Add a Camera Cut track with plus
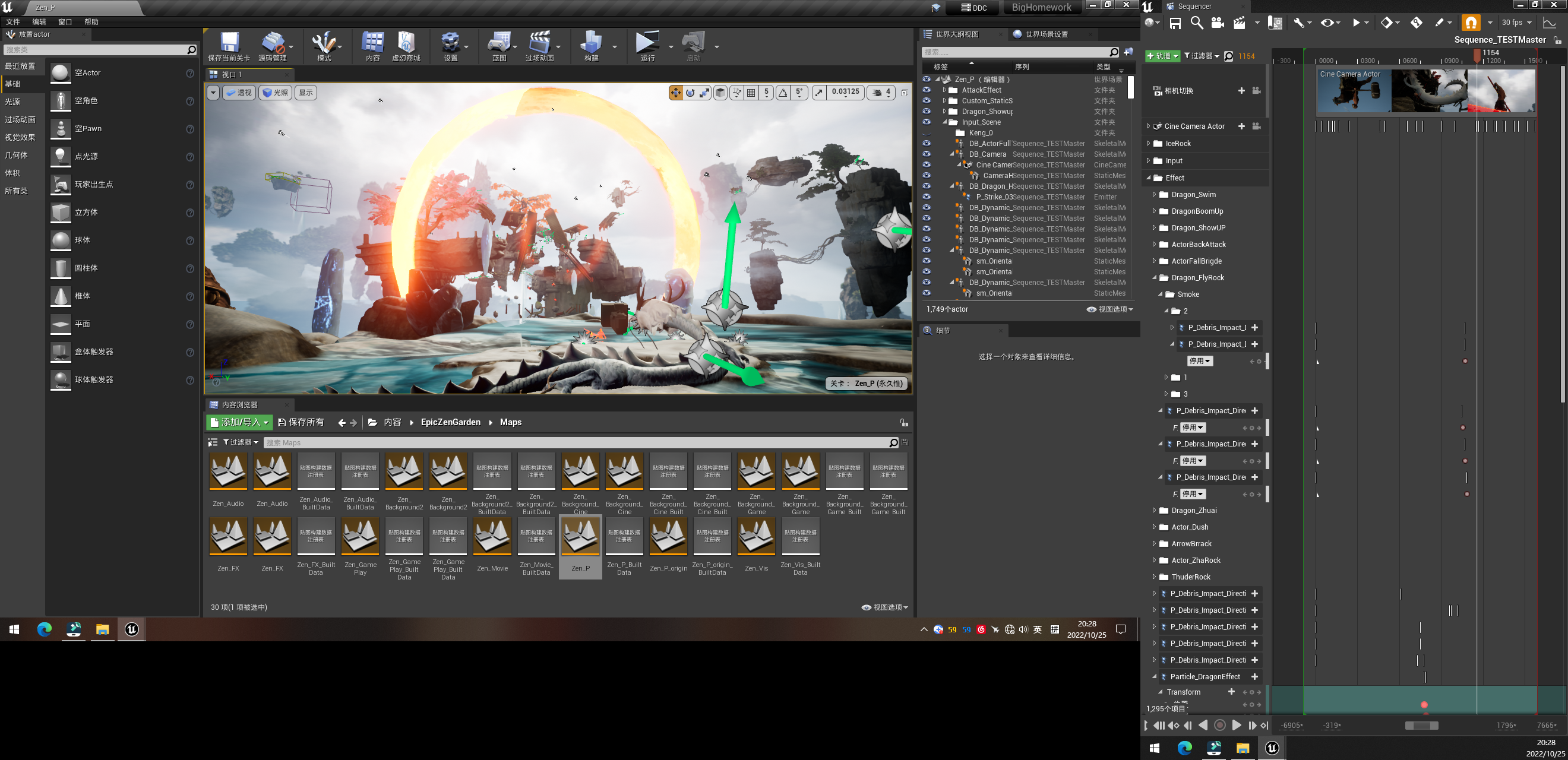This screenshot has width=1568, height=760. click(x=1241, y=91)
